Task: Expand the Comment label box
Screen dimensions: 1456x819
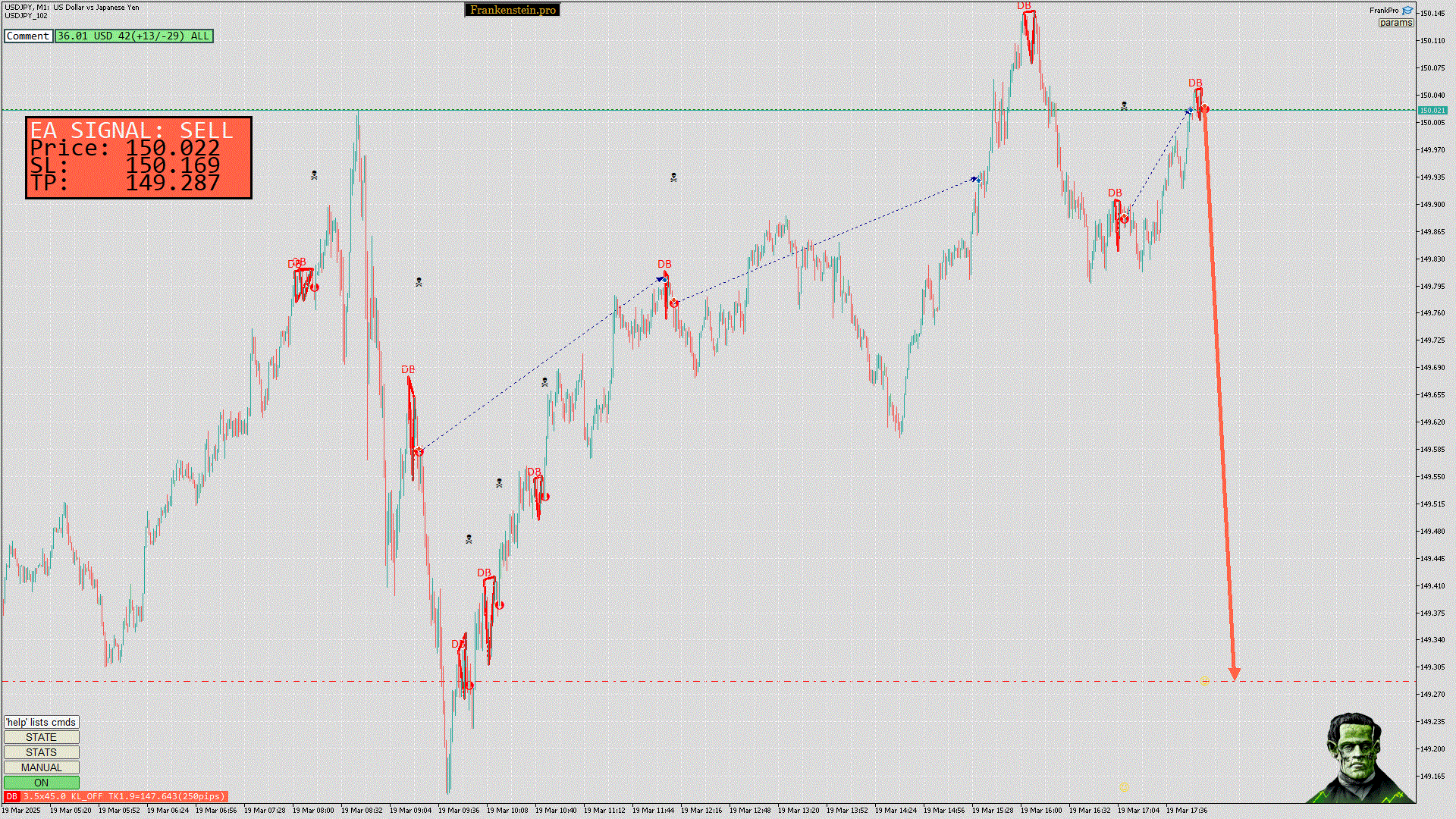Action: [28, 36]
